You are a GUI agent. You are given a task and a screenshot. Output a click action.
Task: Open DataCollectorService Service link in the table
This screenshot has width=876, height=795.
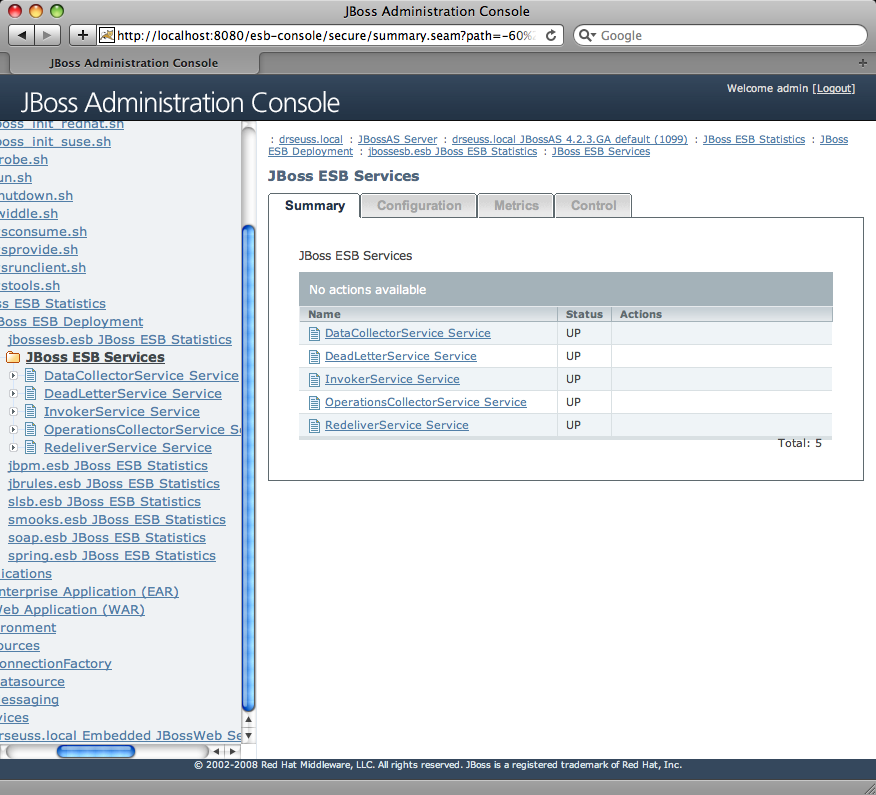408,333
